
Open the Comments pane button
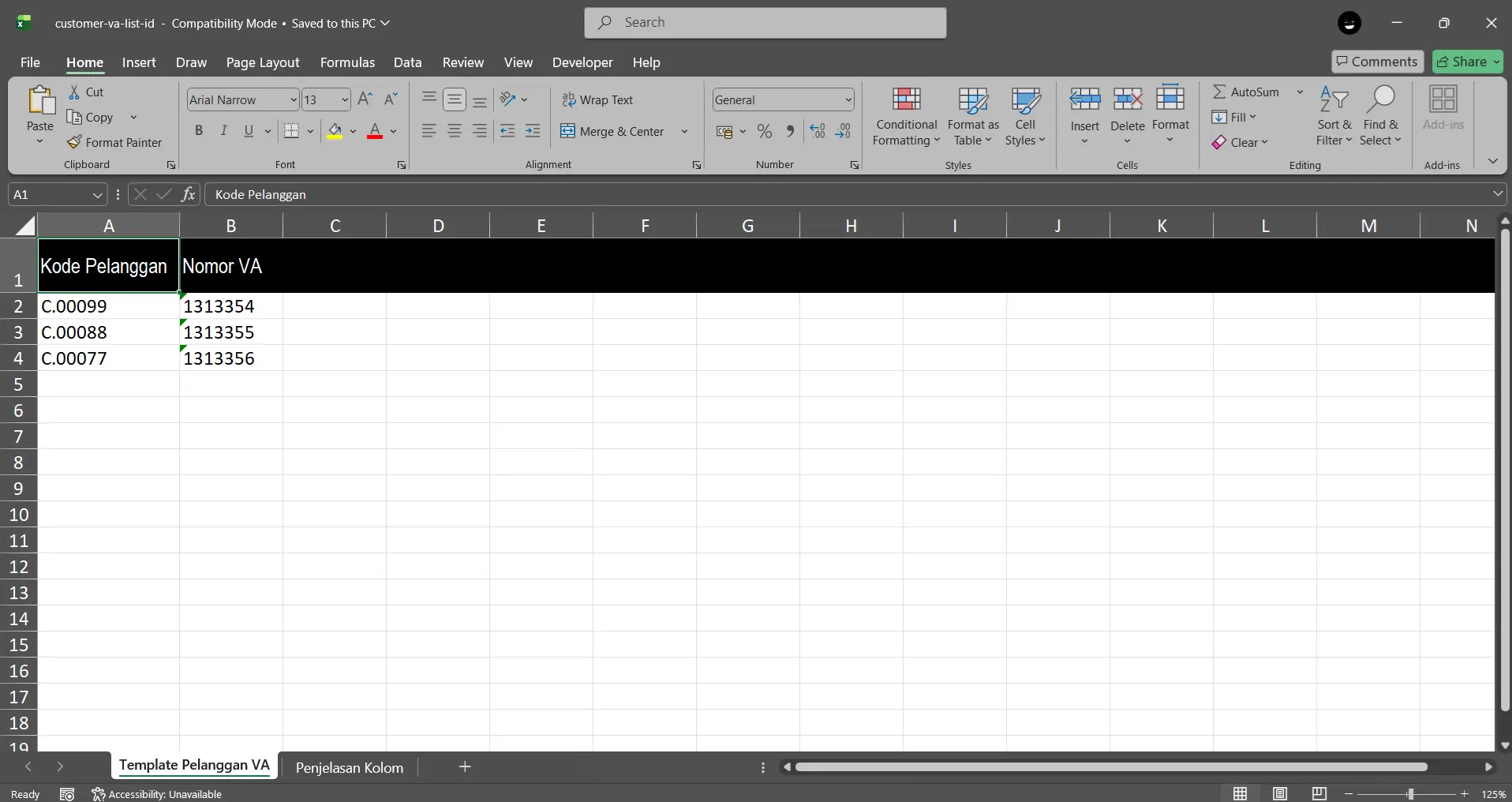[x=1377, y=62]
